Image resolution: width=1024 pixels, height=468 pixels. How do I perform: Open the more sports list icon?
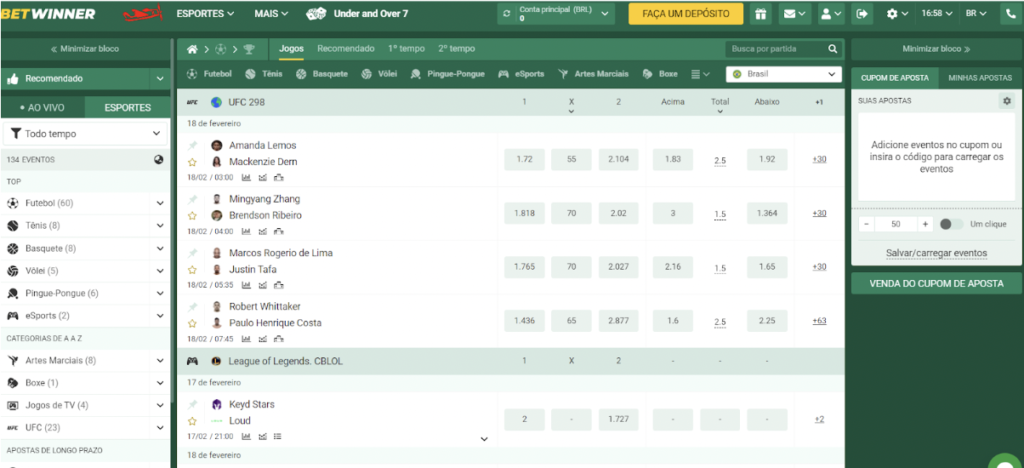[700, 74]
